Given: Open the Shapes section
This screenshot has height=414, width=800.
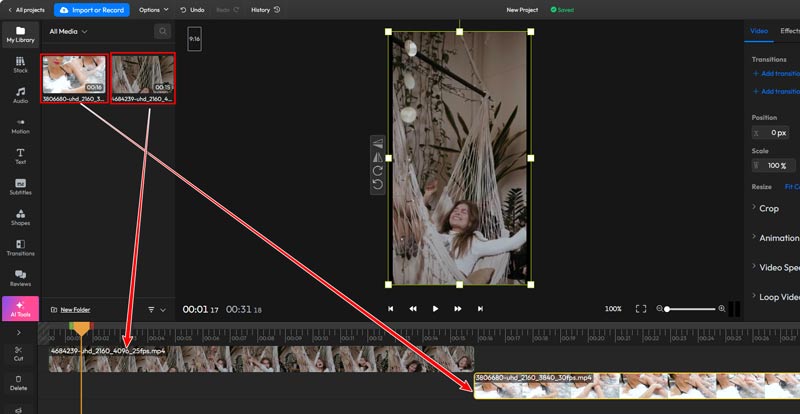Looking at the screenshot, I should click(20, 217).
